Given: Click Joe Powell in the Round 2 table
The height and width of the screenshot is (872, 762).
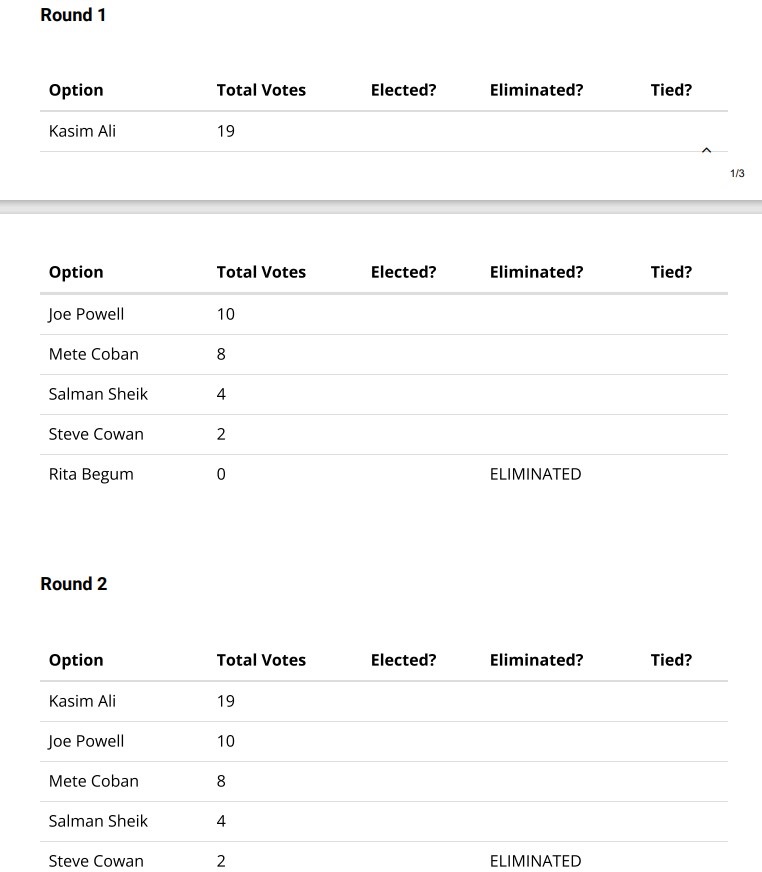Looking at the screenshot, I should 86,741.
